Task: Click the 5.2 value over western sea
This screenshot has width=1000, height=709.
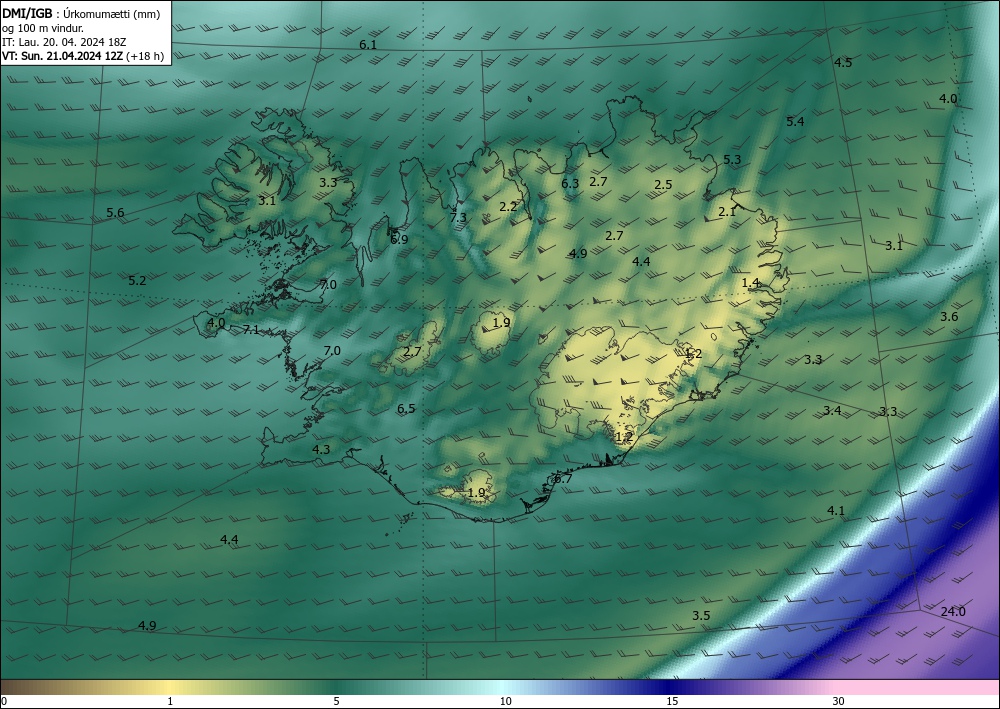Action: click(x=137, y=281)
